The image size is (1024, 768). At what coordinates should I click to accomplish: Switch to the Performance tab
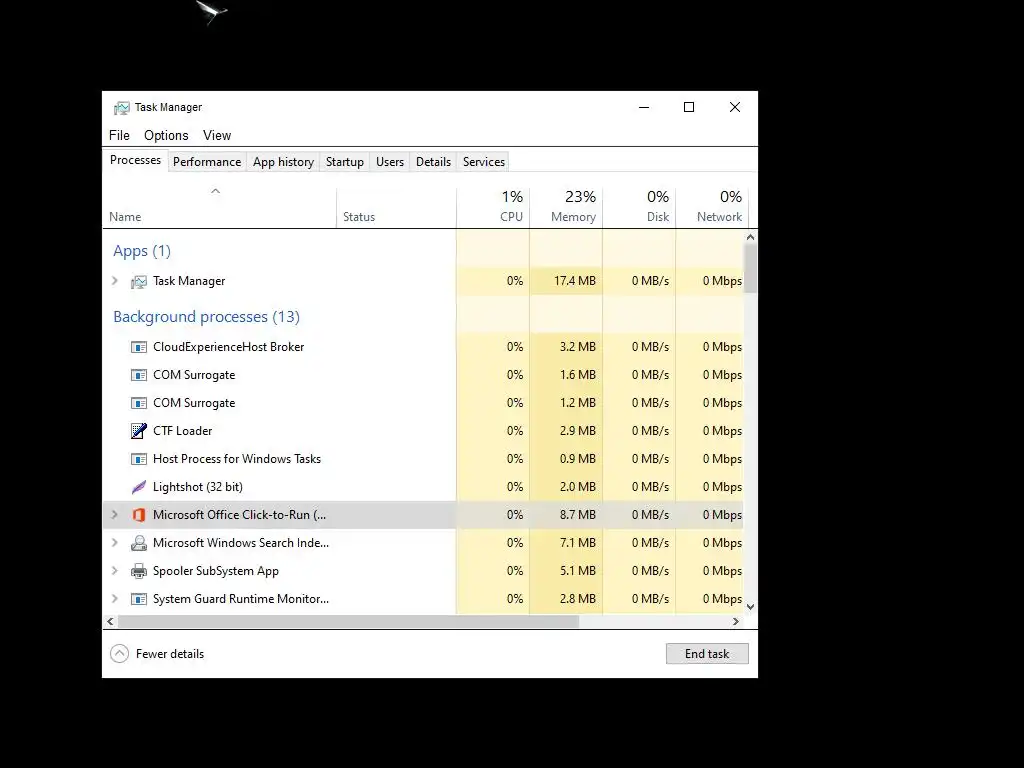point(207,162)
